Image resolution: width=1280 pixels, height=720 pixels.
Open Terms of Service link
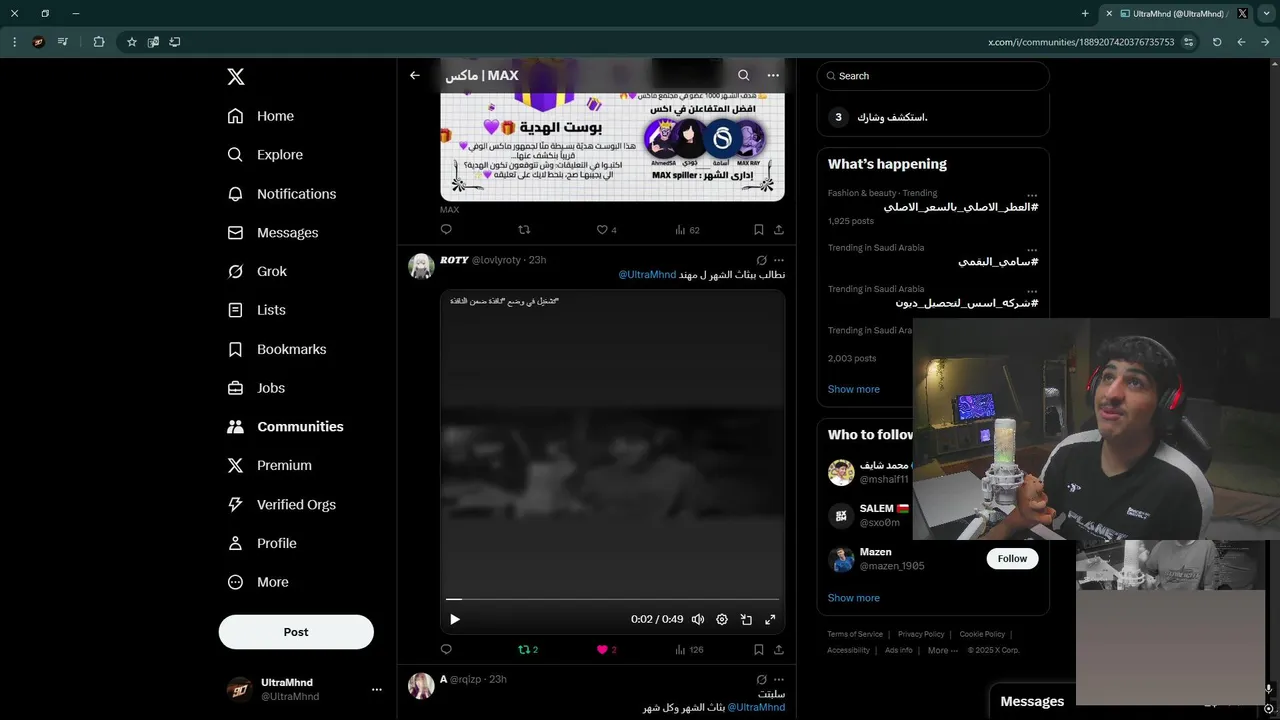pyautogui.click(x=855, y=634)
